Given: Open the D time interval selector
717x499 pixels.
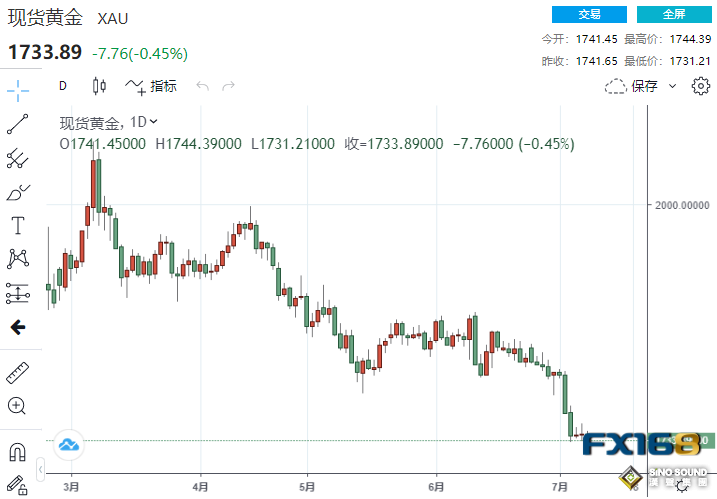Looking at the screenshot, I should tap(63, 86).
